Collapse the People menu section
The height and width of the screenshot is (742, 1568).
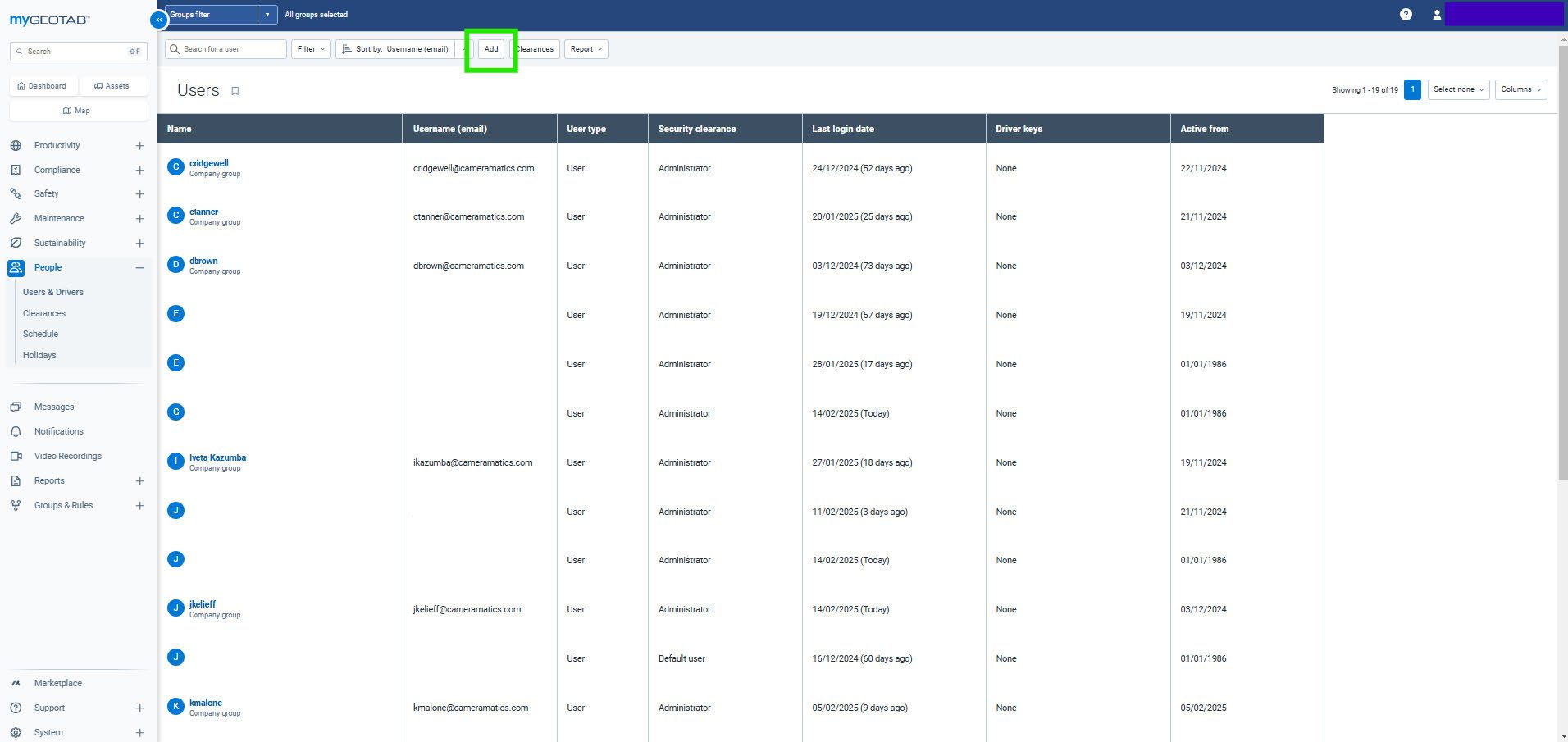[139, 268]
